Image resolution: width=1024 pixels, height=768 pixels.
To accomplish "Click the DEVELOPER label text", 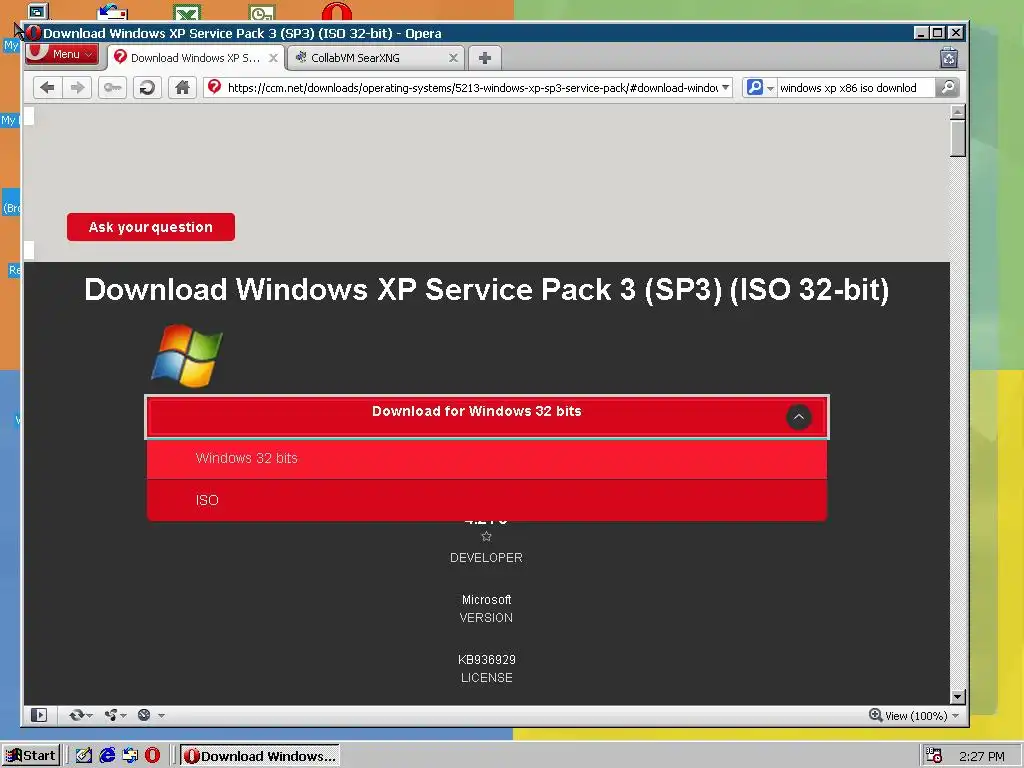I will tap(487, 558).
